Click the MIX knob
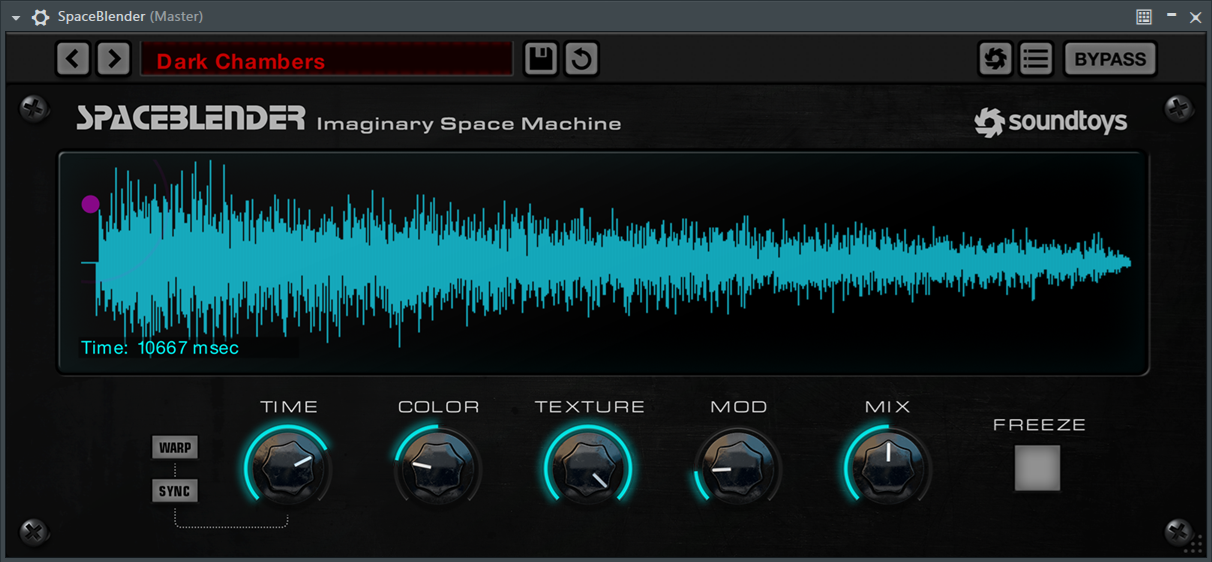Image resolution: width=1212 pixels, height=562 pixels. [888, 467]
